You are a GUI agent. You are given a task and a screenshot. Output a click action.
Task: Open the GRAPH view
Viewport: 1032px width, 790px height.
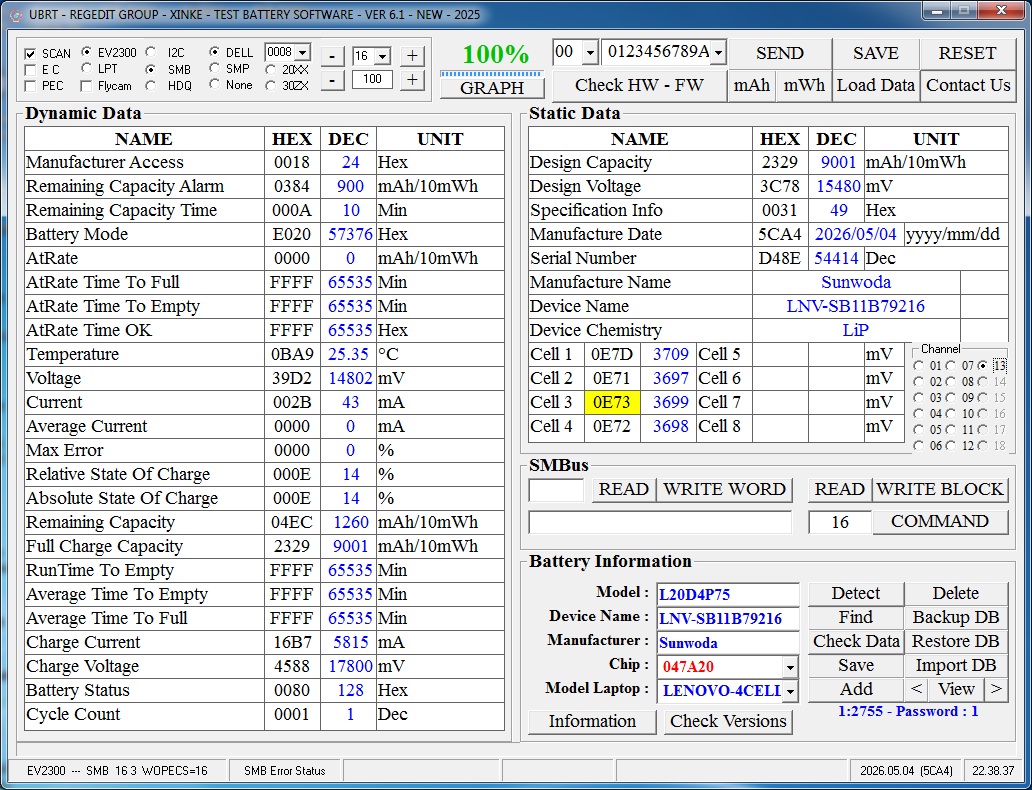[492, 88]
